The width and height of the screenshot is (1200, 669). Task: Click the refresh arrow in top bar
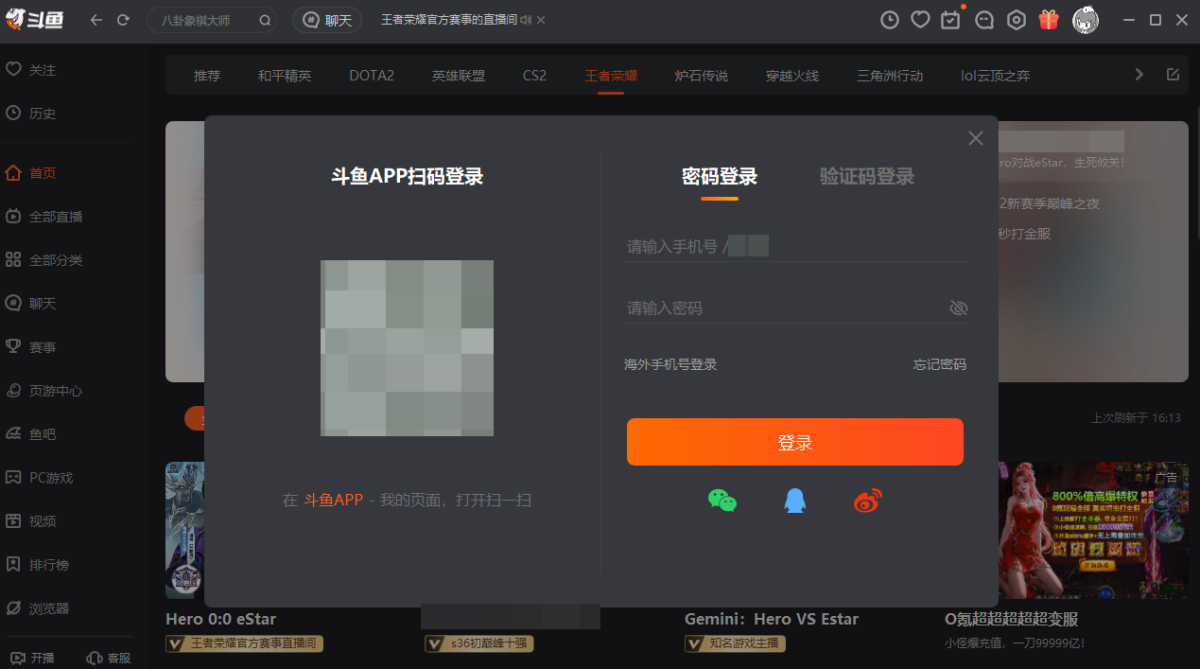click(123, 20)
